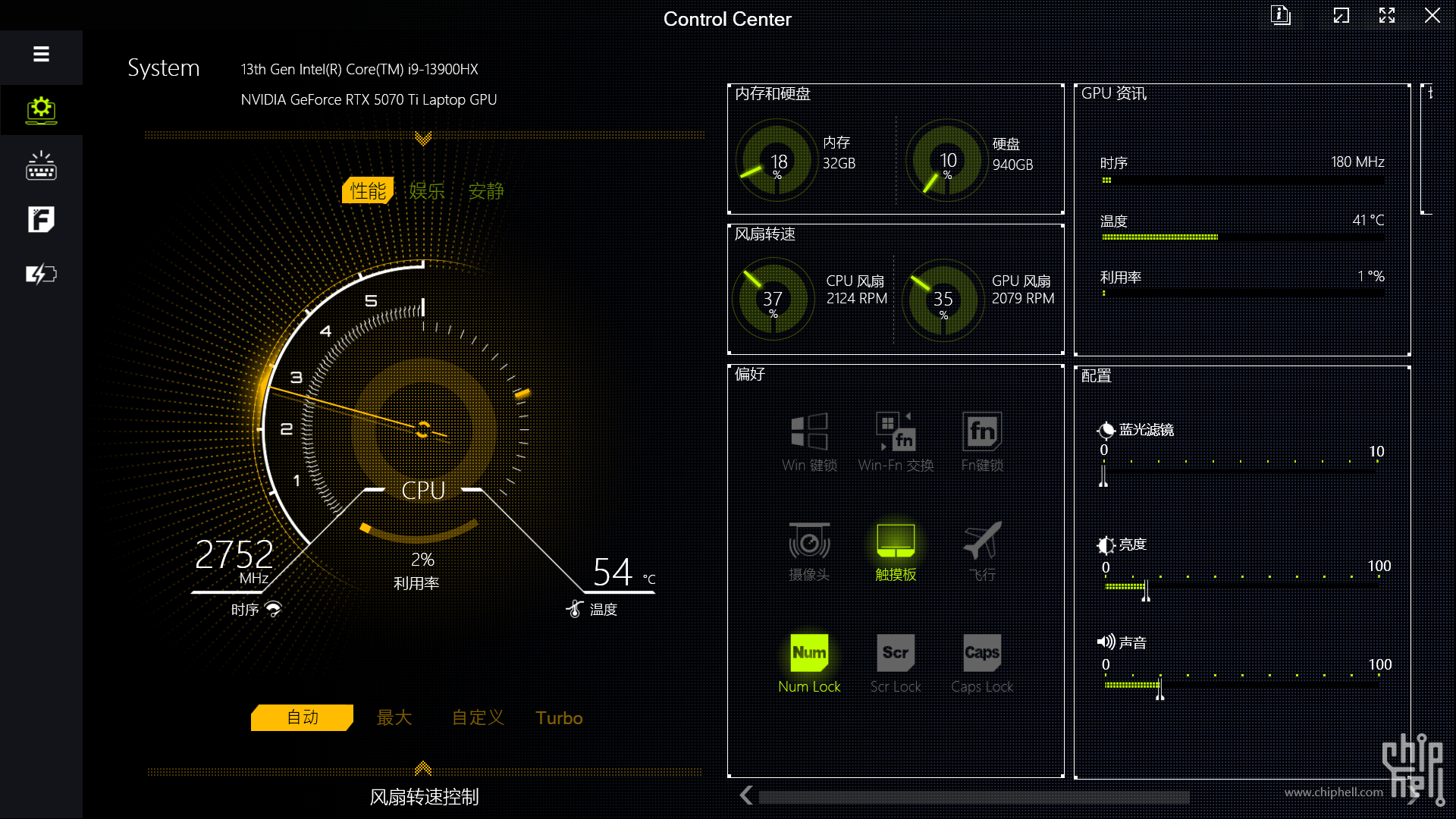Click the GPU fan 35% gauge
Screen dimensions: 1456x819
943,300
